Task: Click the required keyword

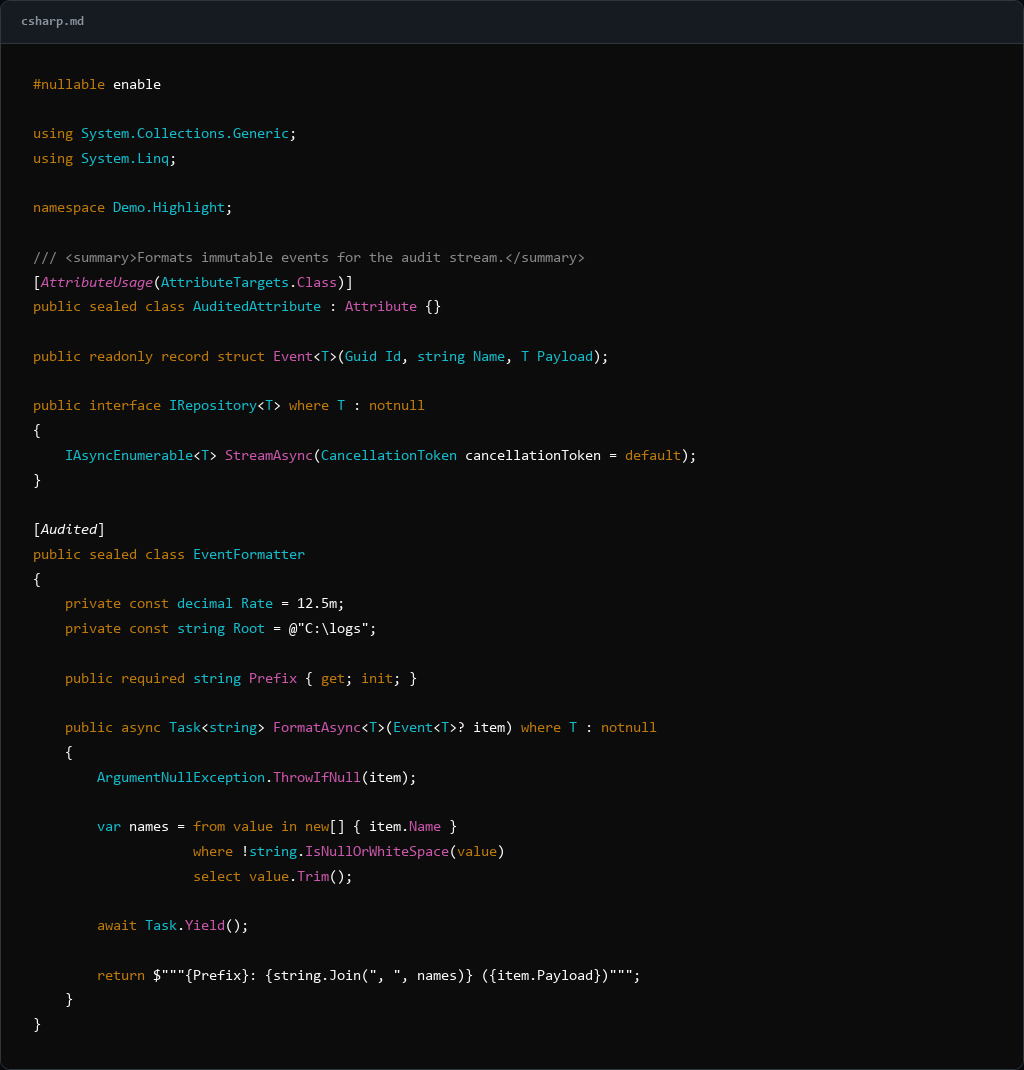Action: pos(153,679)
